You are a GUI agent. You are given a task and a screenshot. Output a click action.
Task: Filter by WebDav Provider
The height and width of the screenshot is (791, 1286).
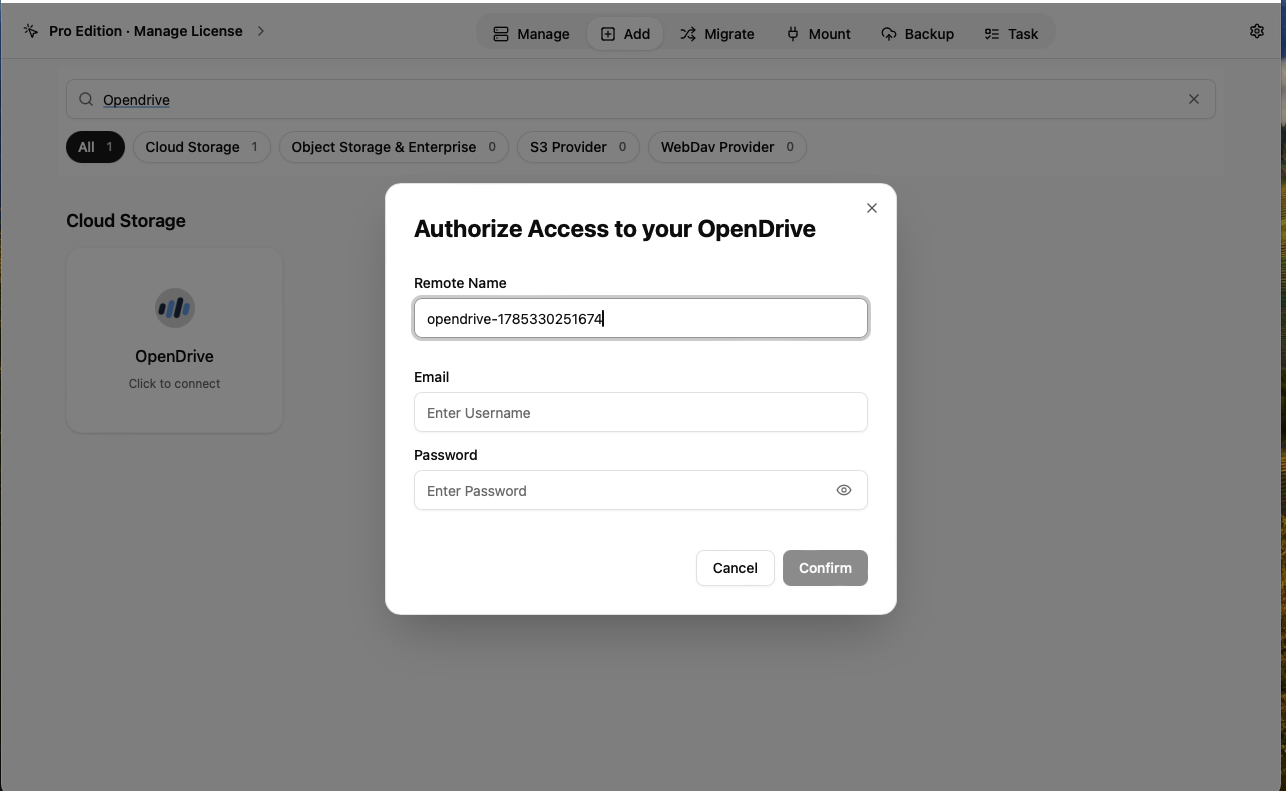coord(727,147)
